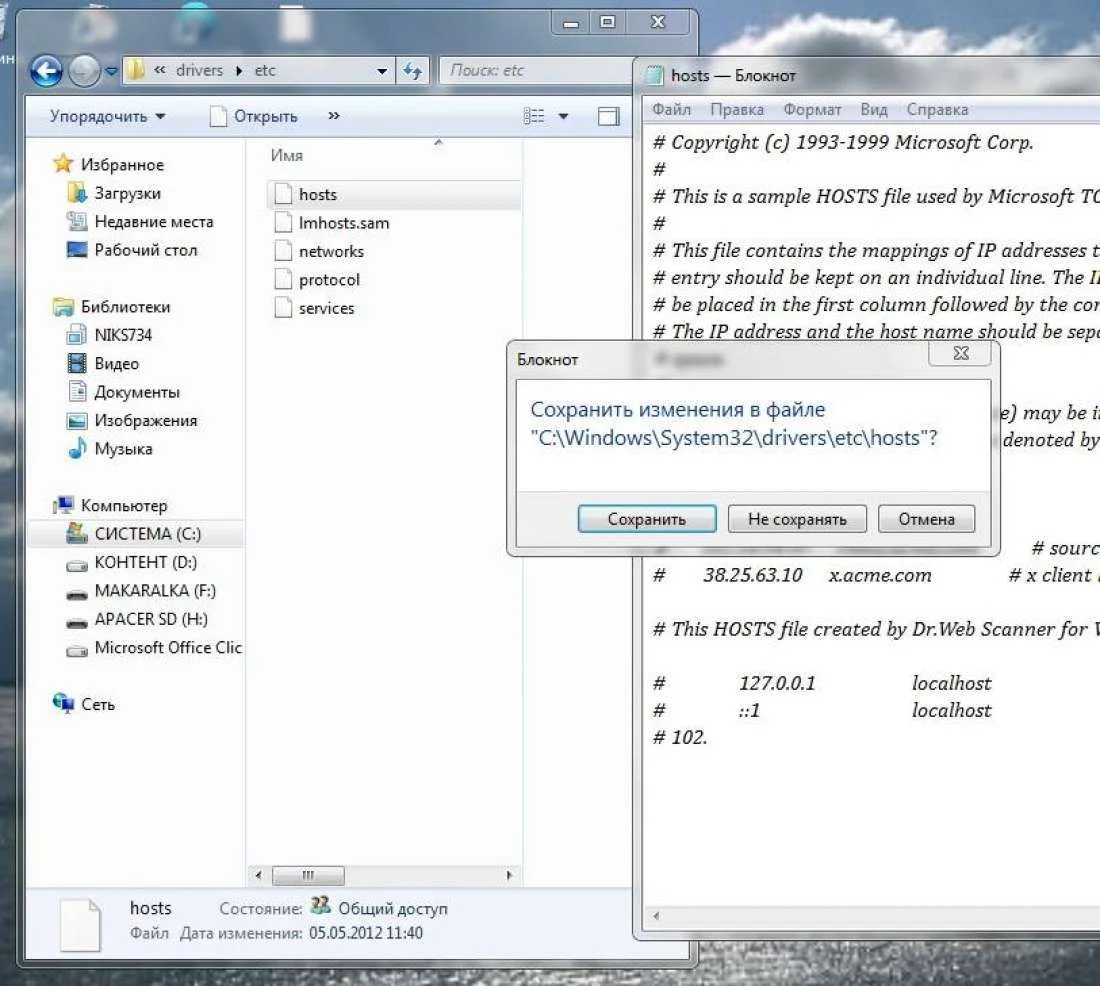Click Избранное star icon
The width and height of the screenshot is (1100, 986).
pos(63,164)
